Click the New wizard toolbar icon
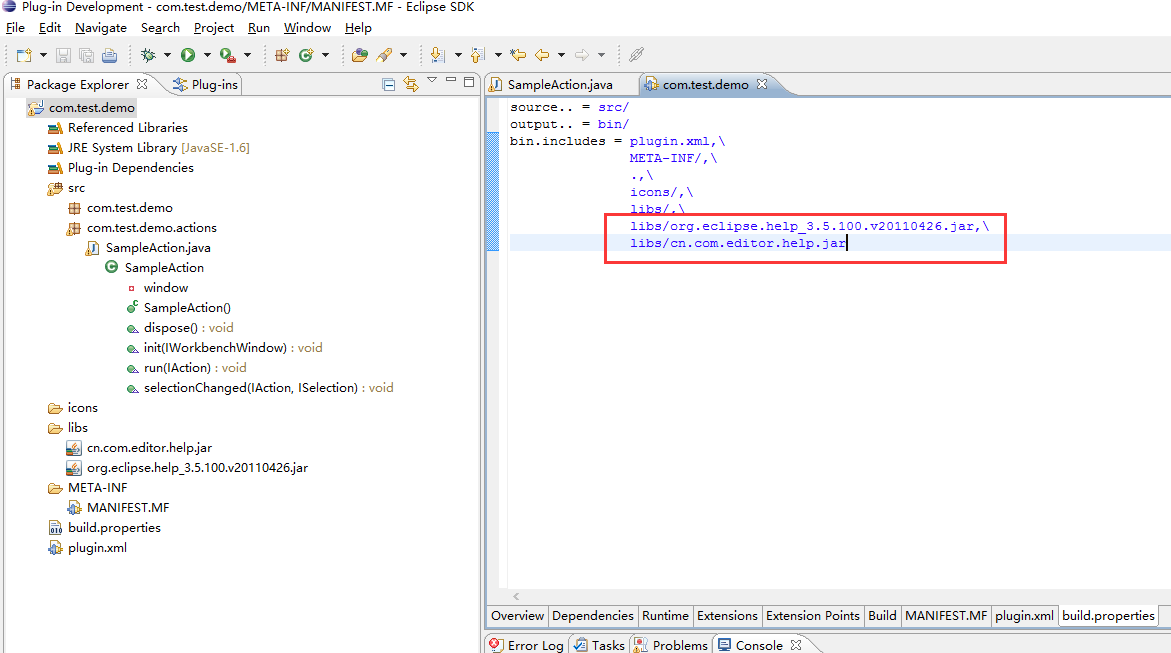Viewport: 1171px width, 653px height. click(24, 55)
